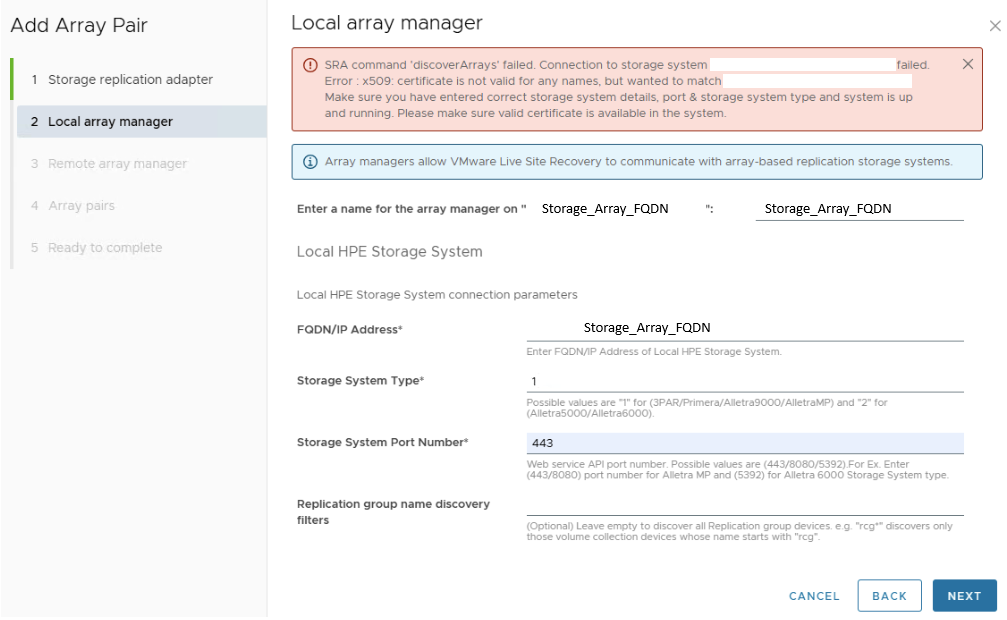The image size is (1007, 620).
Task: Select the Storage System Port Number field
Action: click(x=744, y=443)
